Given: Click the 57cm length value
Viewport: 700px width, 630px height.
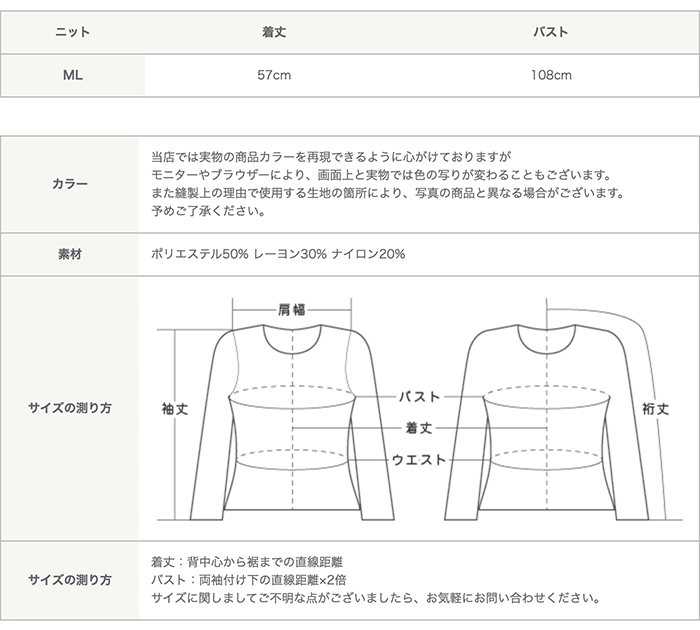Looking at the screenshot, I should (x=274, y=75).
